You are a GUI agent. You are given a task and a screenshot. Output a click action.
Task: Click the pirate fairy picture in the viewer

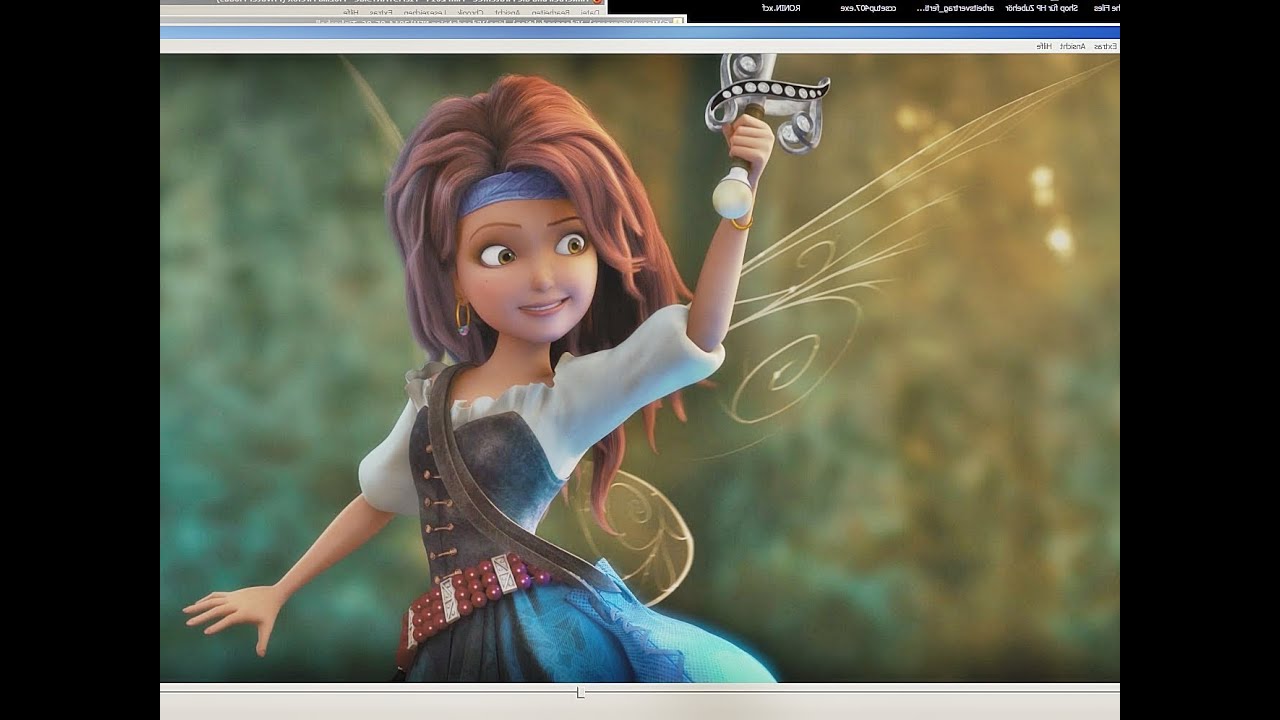(640, 368)
